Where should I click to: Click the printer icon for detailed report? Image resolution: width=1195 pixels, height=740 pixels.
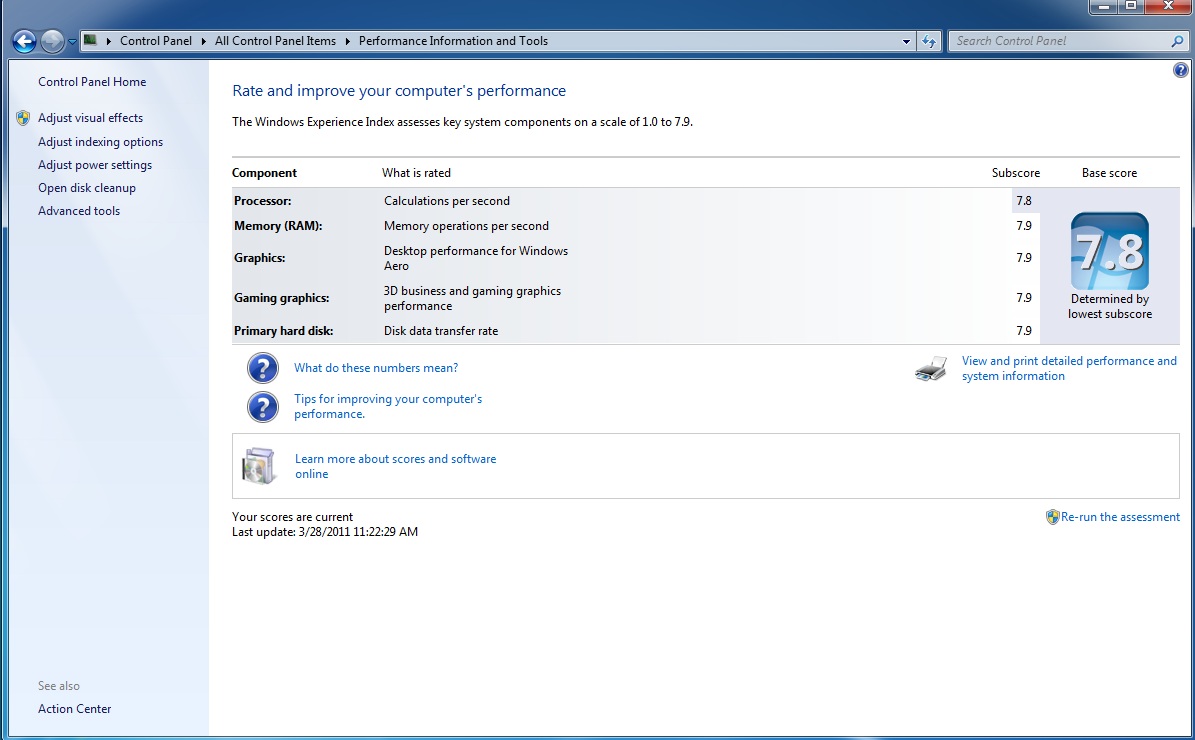point(930,369)
